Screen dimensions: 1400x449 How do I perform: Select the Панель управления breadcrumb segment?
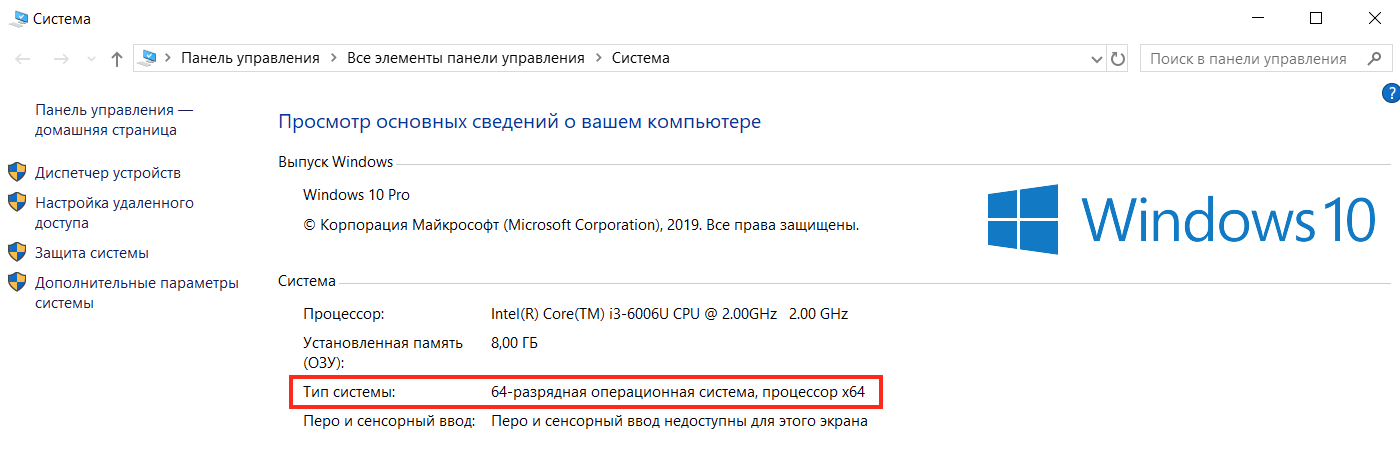tap(250, 58)
